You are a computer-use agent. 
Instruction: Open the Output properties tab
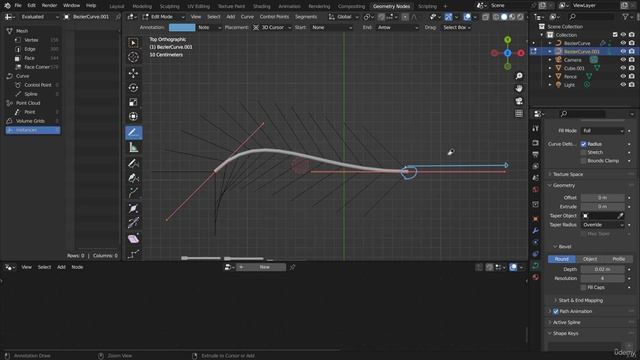pyautogui.click(x=536, y=154)
